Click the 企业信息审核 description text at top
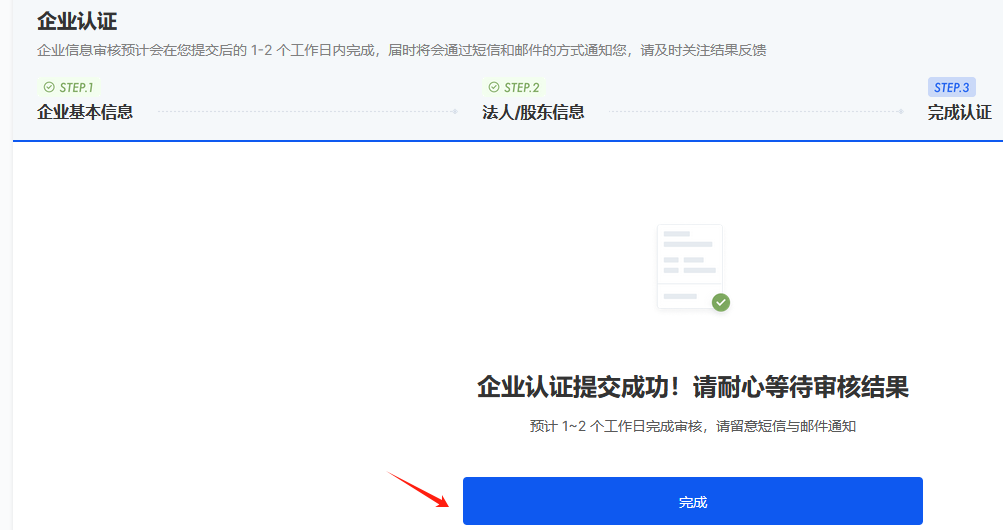The height and width of the screenshot is (530, 1003). click(400, 50)
